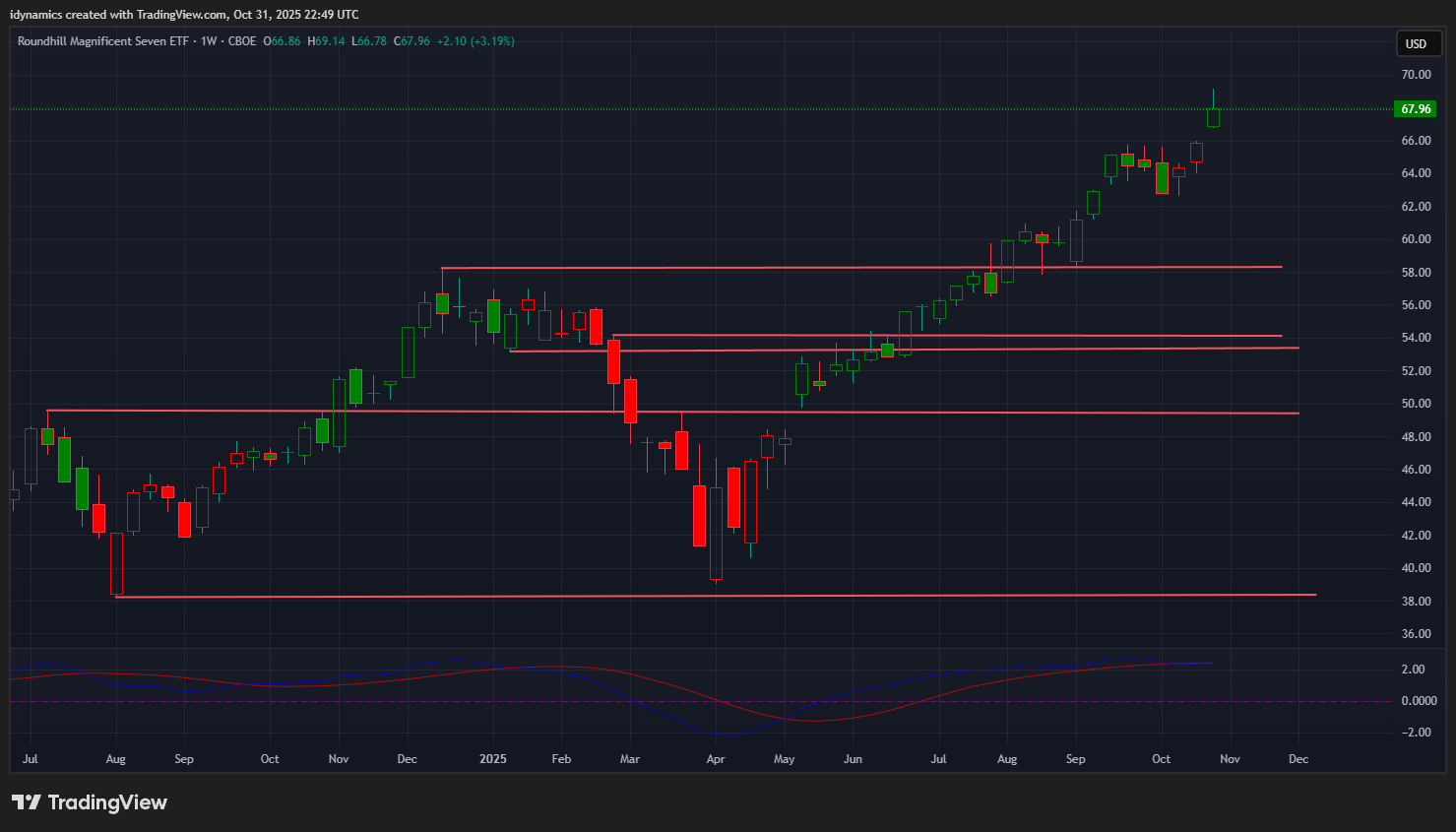Click the Apr label on time axis
Screen dimensions: 1456x832
coord(716,759)
